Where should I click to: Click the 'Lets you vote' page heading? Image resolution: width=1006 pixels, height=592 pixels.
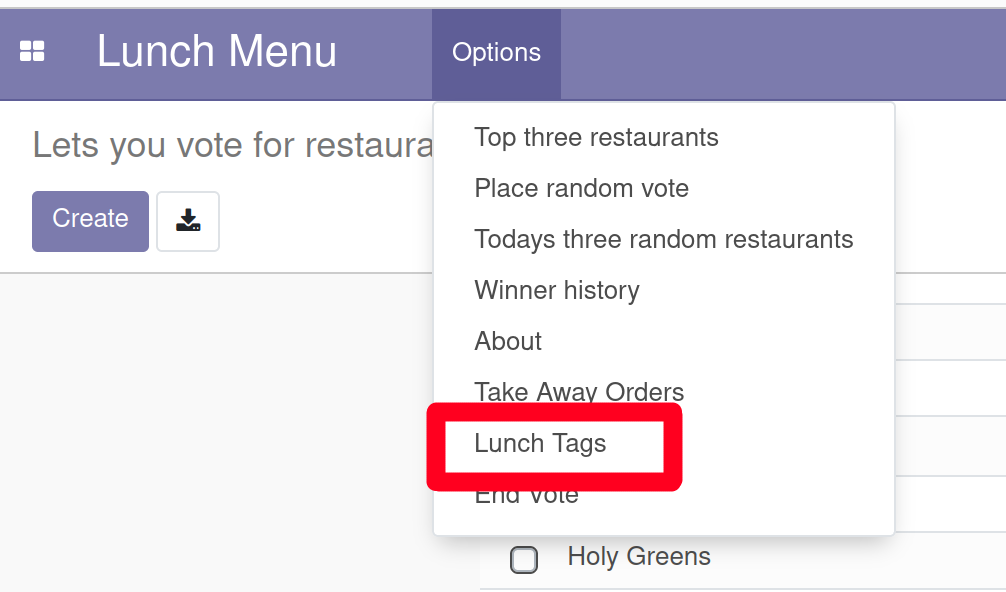point(232,146)
